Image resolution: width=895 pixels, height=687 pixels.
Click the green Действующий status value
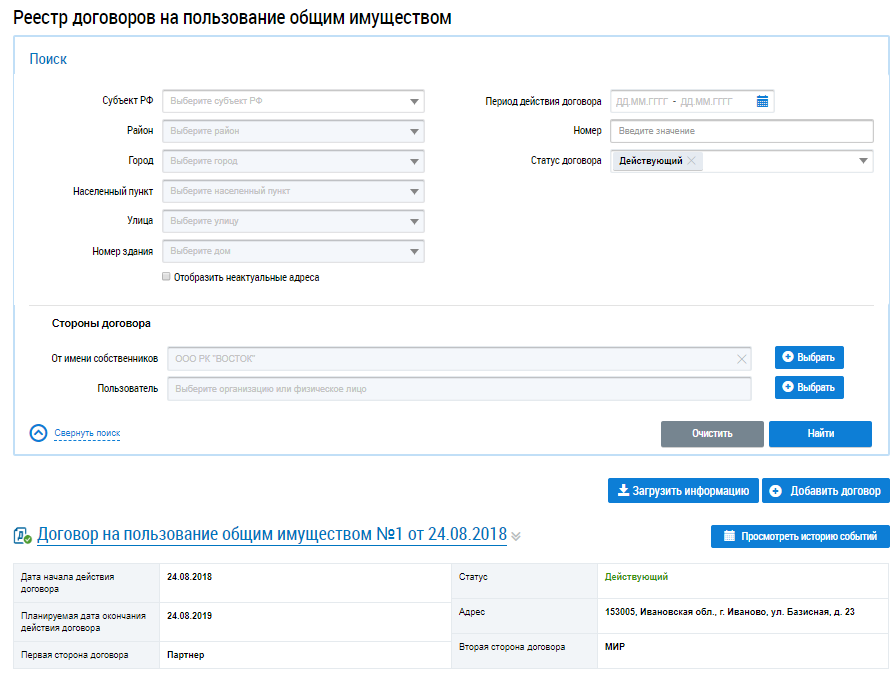[636, 577]
